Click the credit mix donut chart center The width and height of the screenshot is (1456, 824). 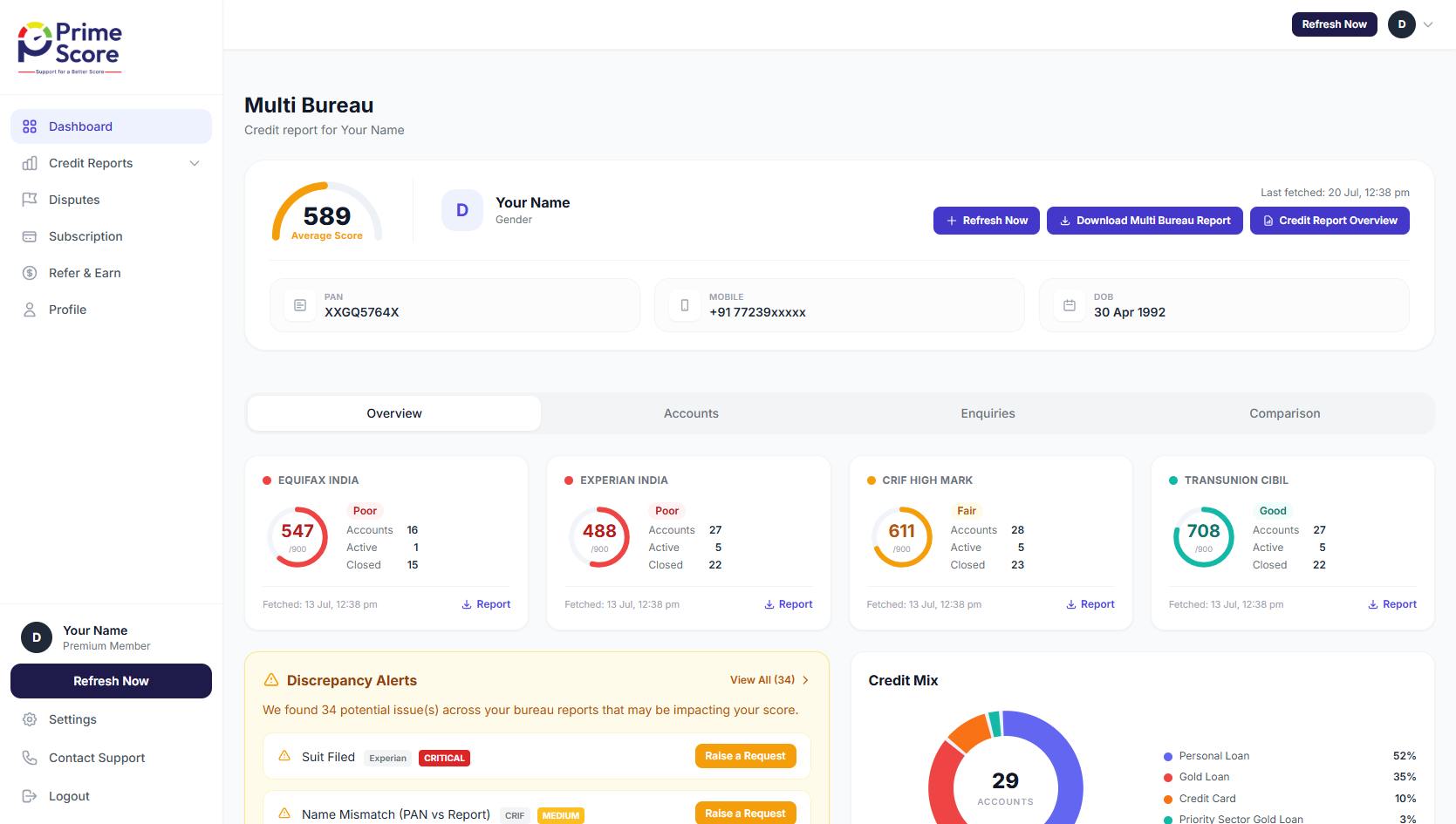coord(1006,787)
